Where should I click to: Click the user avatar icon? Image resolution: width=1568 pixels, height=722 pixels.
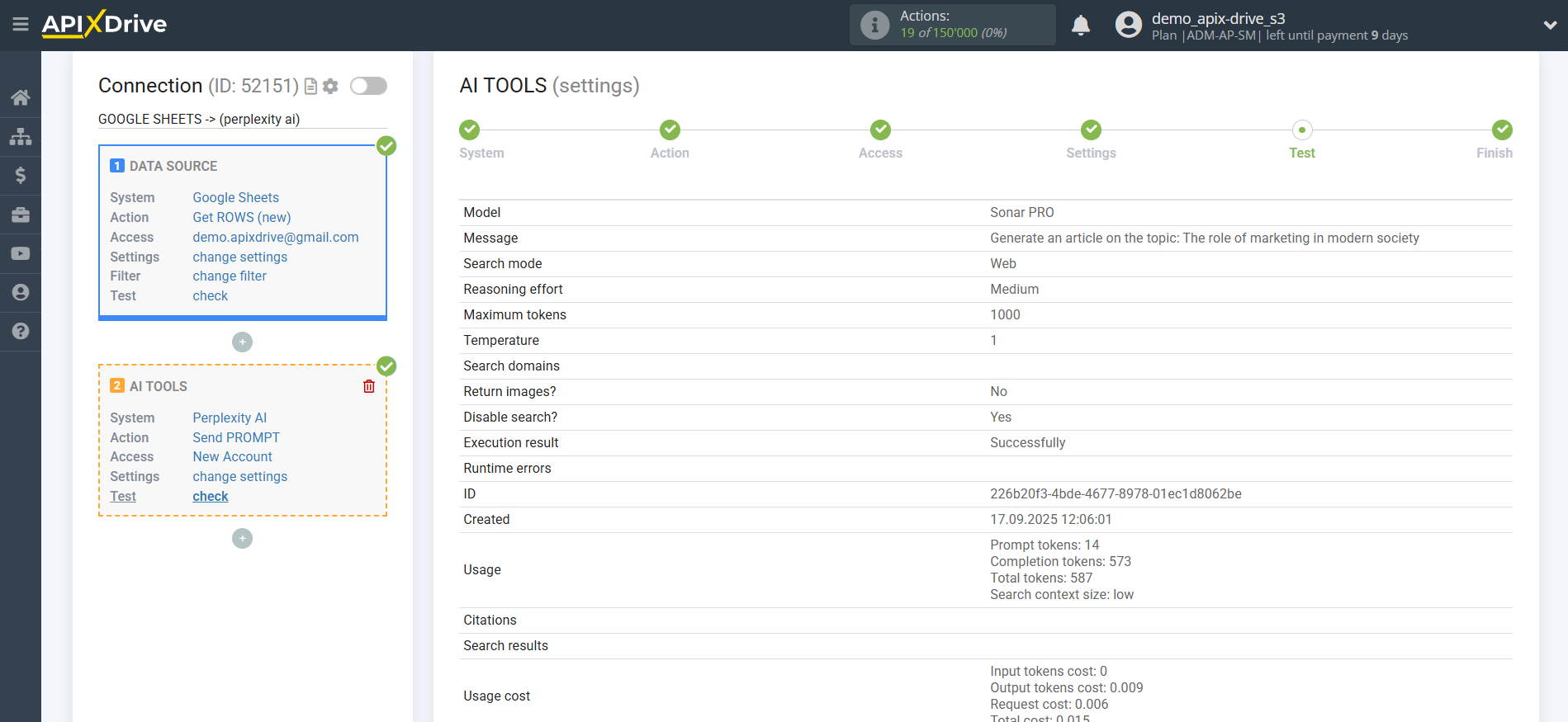[x=1128, y=25]
